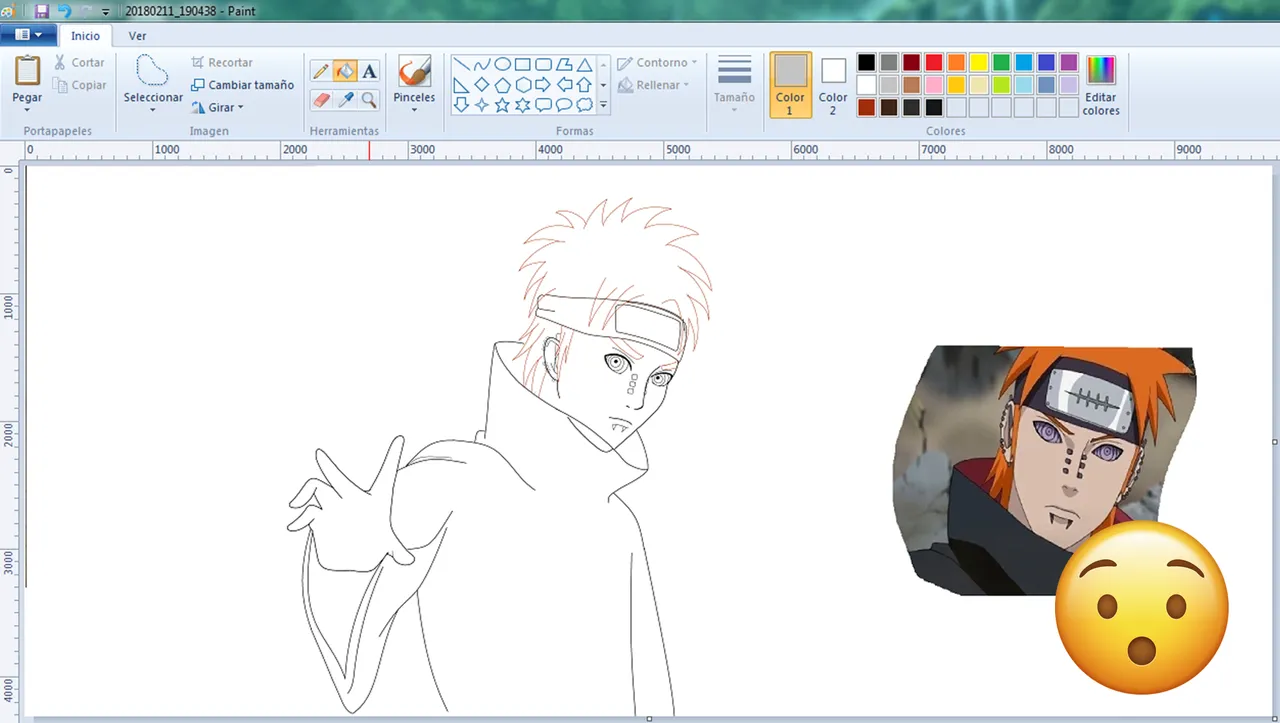Choose the Up arrow shape

[x=585, y=84]
